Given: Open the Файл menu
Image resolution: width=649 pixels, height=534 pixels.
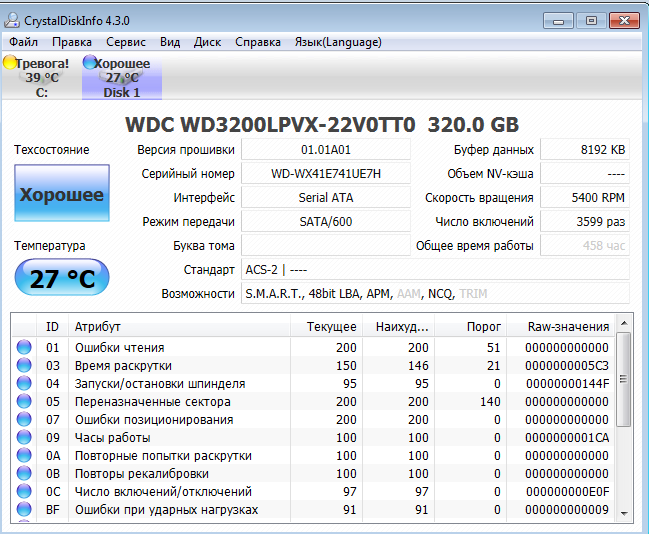Looking at the screenshot, I should pyautogui.click(x=23, y=42).
